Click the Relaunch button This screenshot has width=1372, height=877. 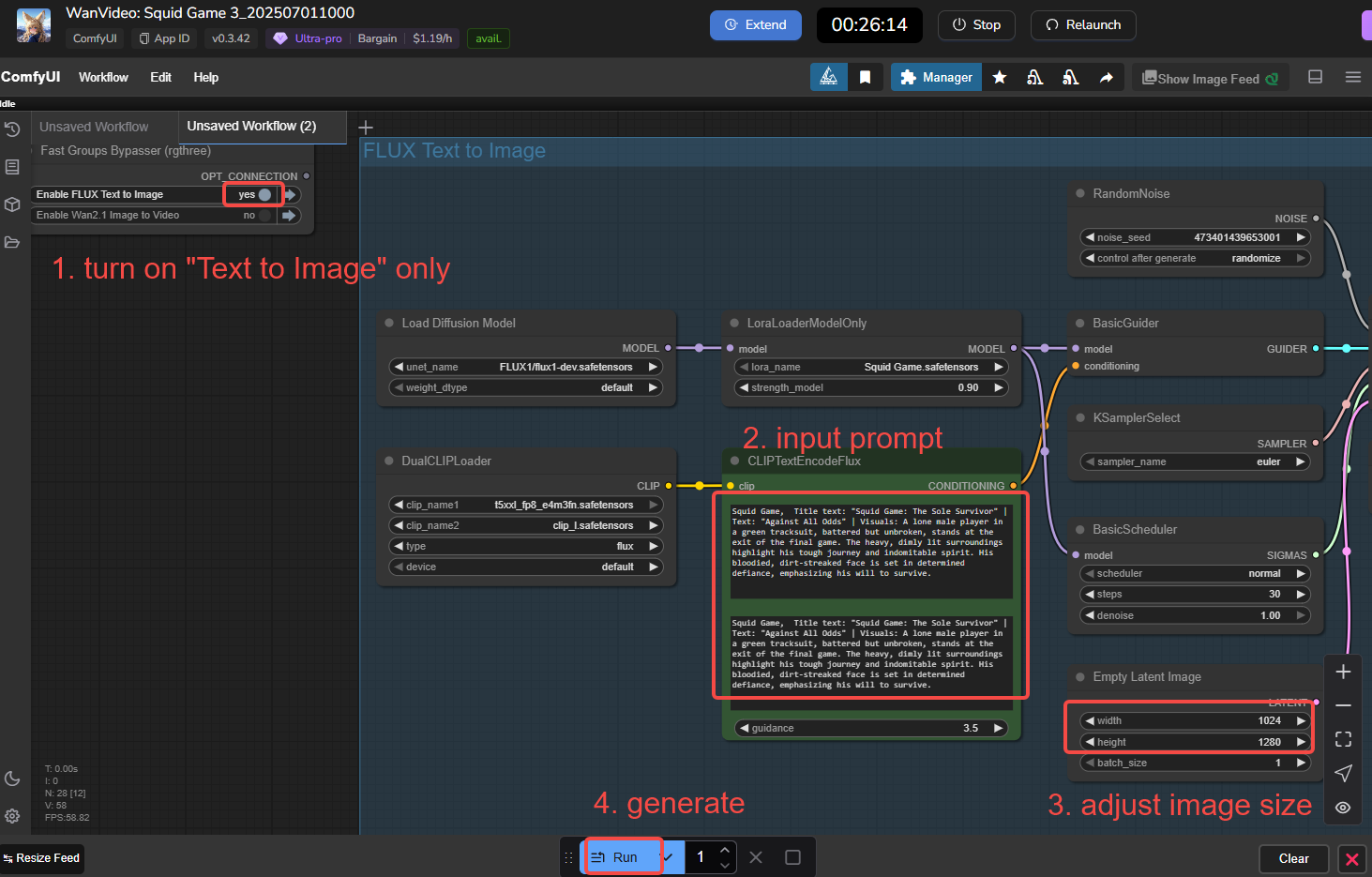(1083, 25)
